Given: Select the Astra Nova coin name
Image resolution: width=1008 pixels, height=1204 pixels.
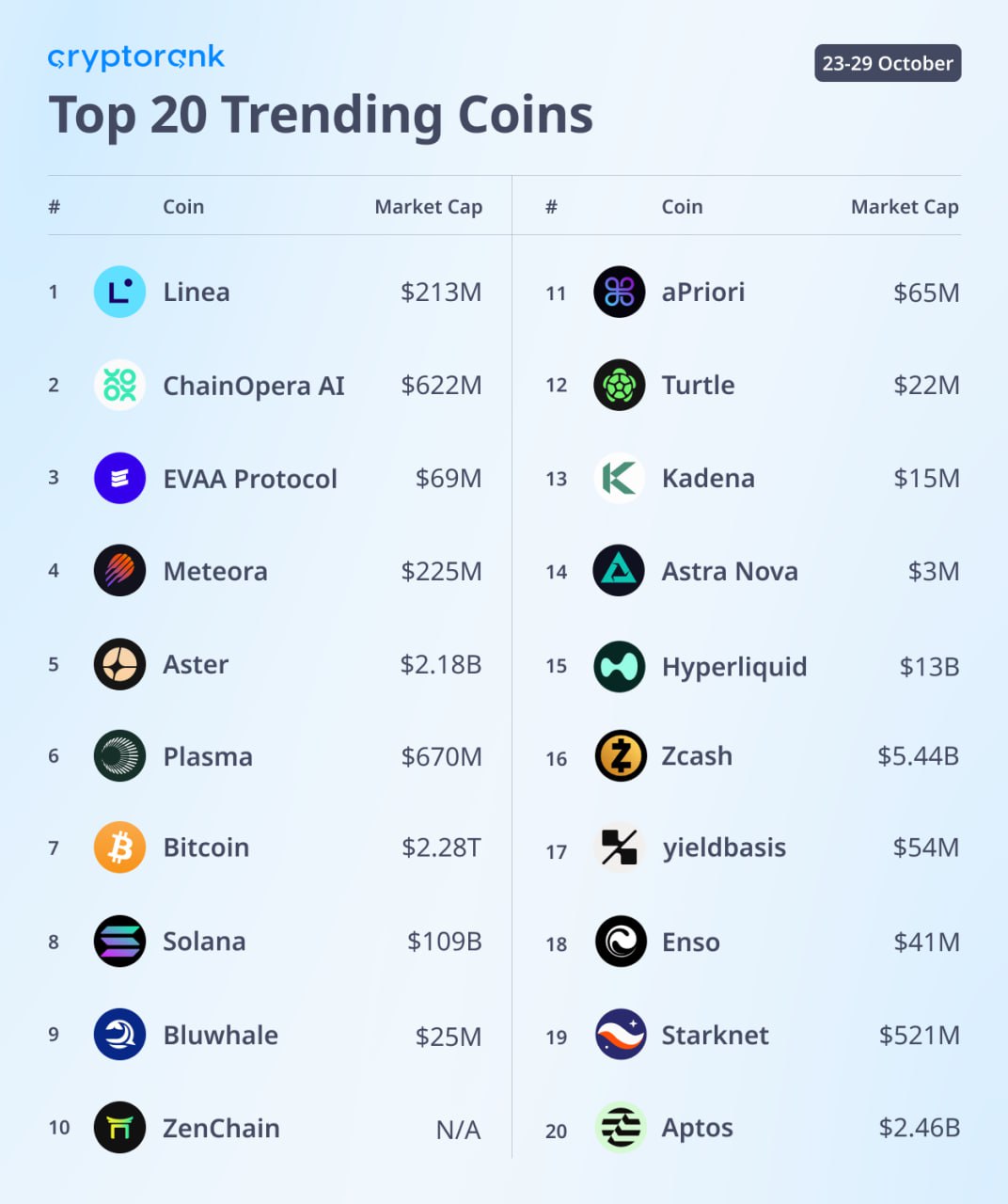Looking at the screenshot, I should [x=730, y=571].
